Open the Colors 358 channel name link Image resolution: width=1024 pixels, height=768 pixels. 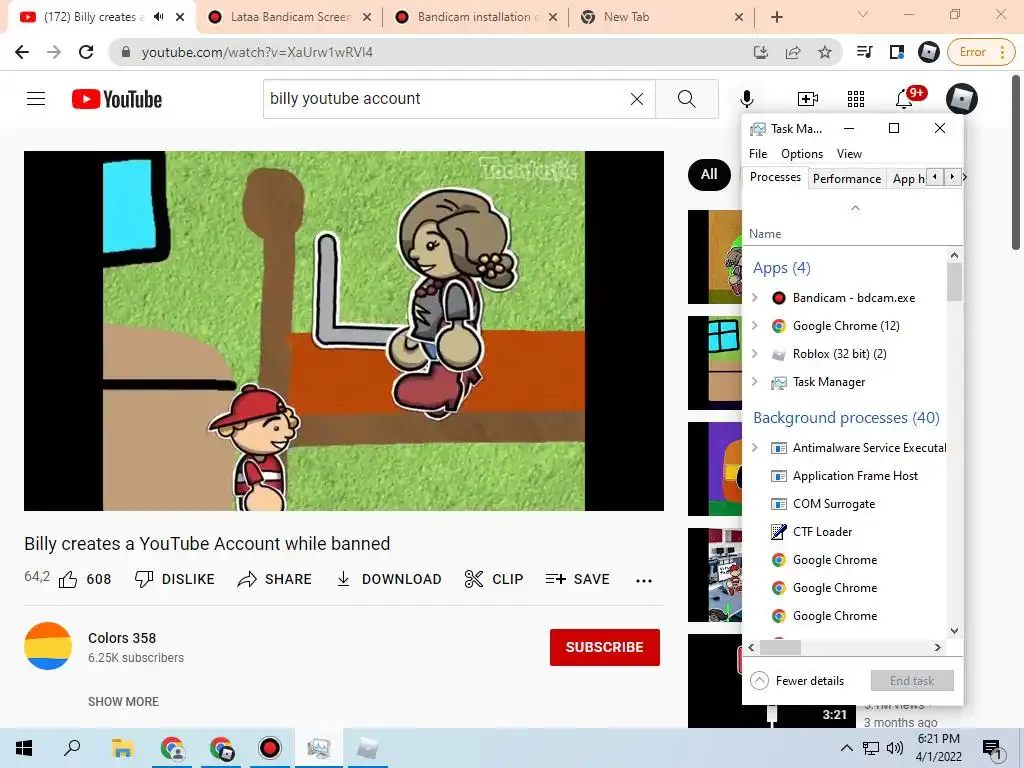point(122,638)
